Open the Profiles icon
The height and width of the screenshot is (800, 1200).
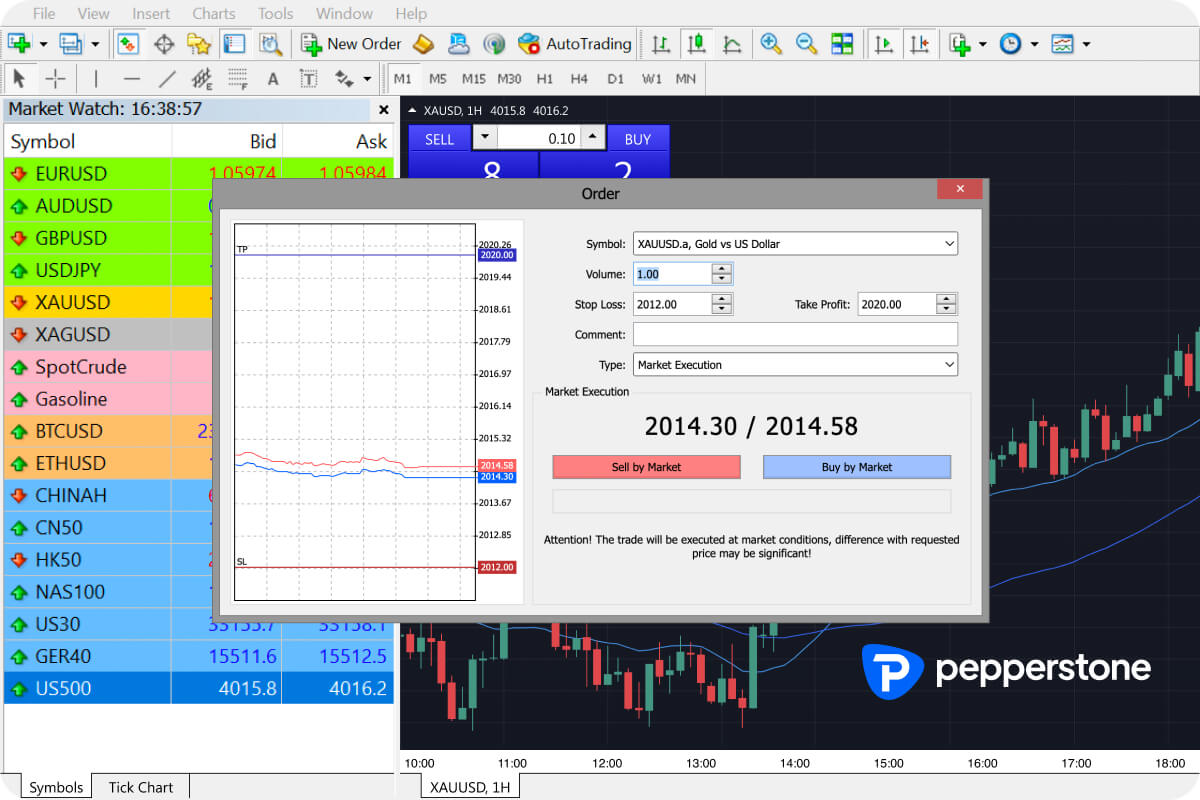(71, 44)
